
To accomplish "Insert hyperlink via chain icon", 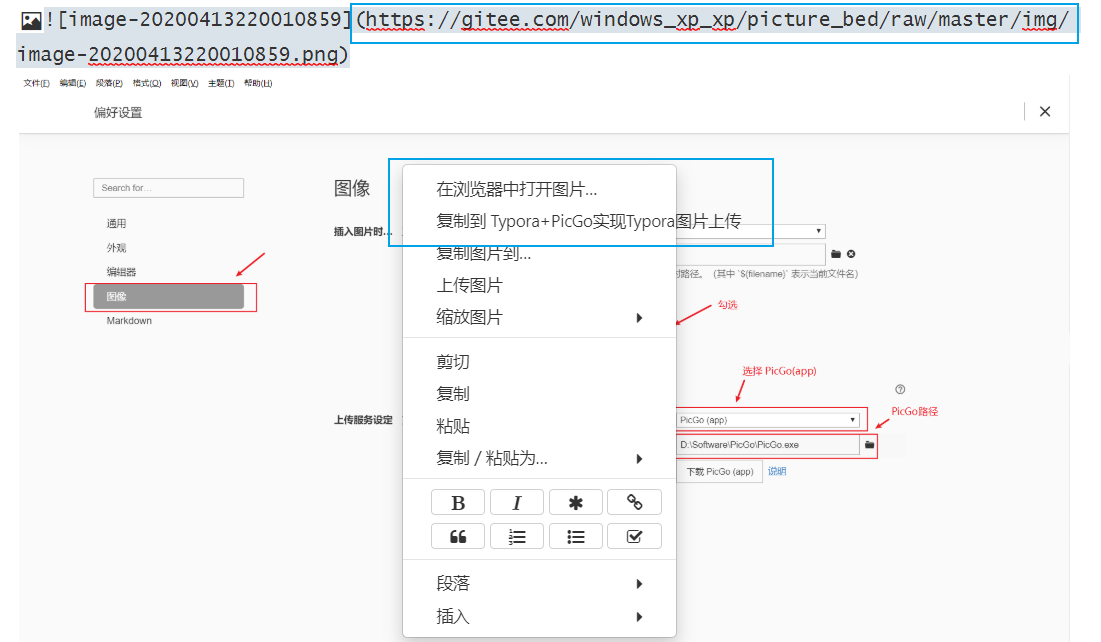I will pos(634,503).
